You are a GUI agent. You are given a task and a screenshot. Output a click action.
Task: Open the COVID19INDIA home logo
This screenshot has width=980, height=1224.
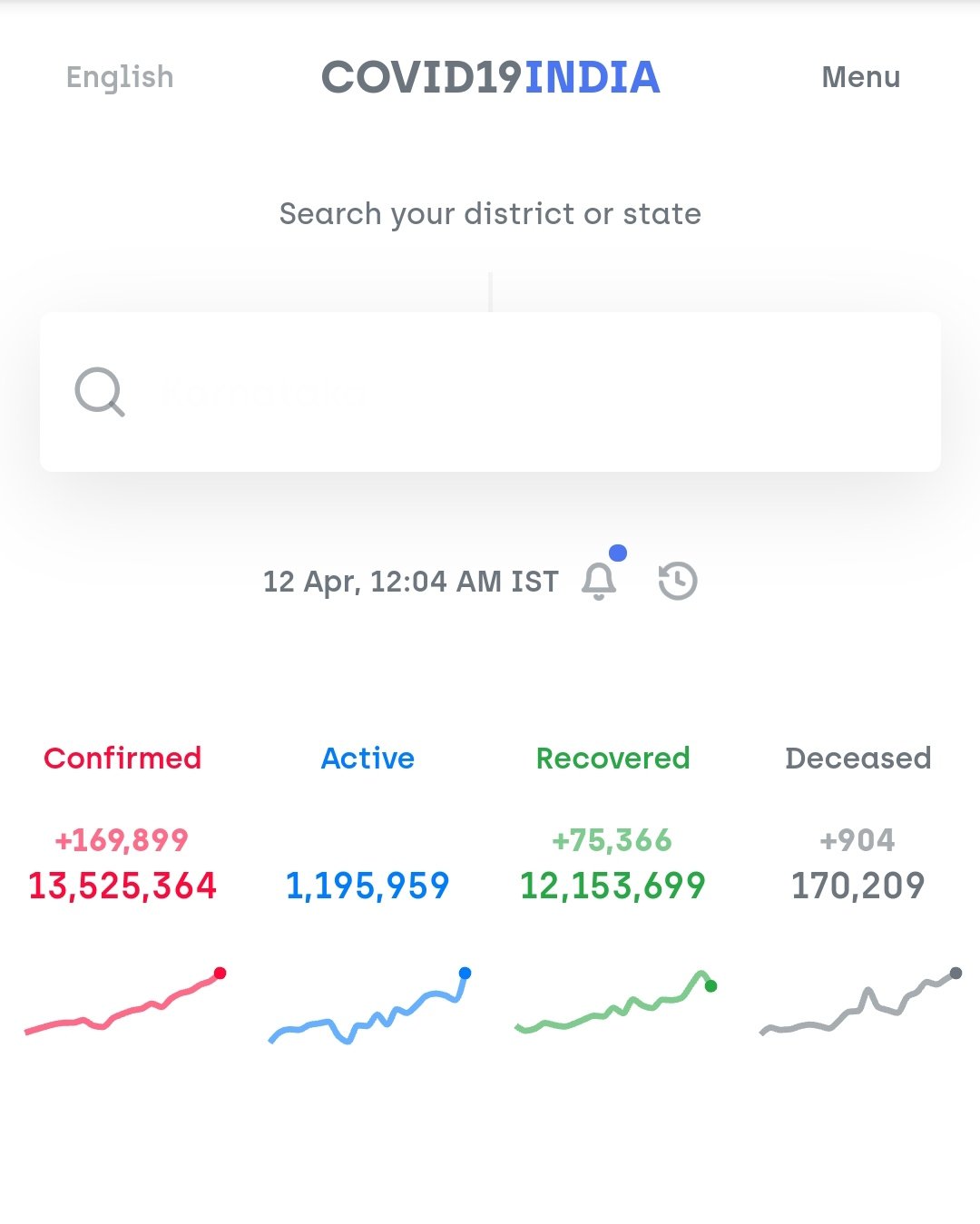490,77
